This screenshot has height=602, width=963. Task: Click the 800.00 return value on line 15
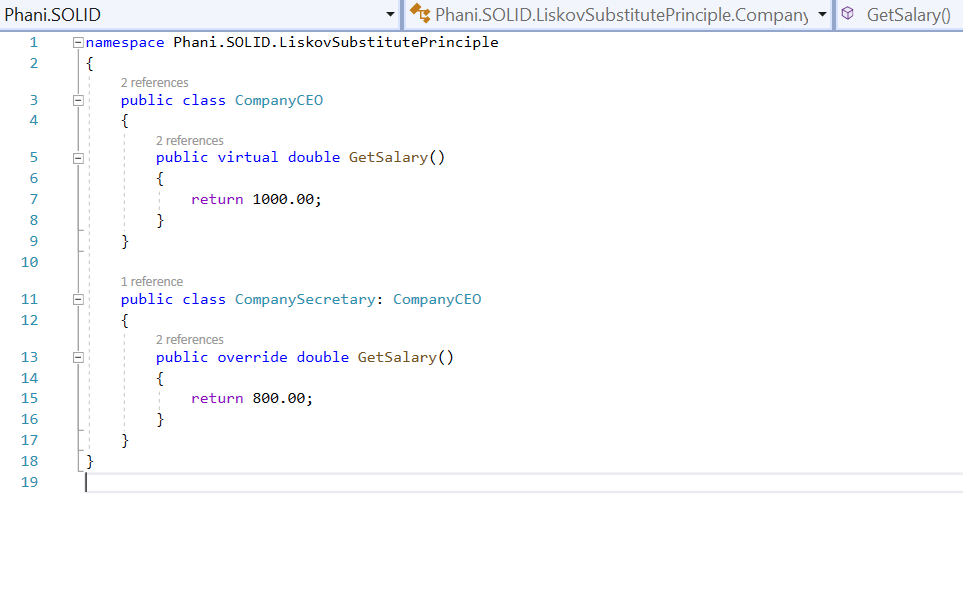tap(282, 398)
